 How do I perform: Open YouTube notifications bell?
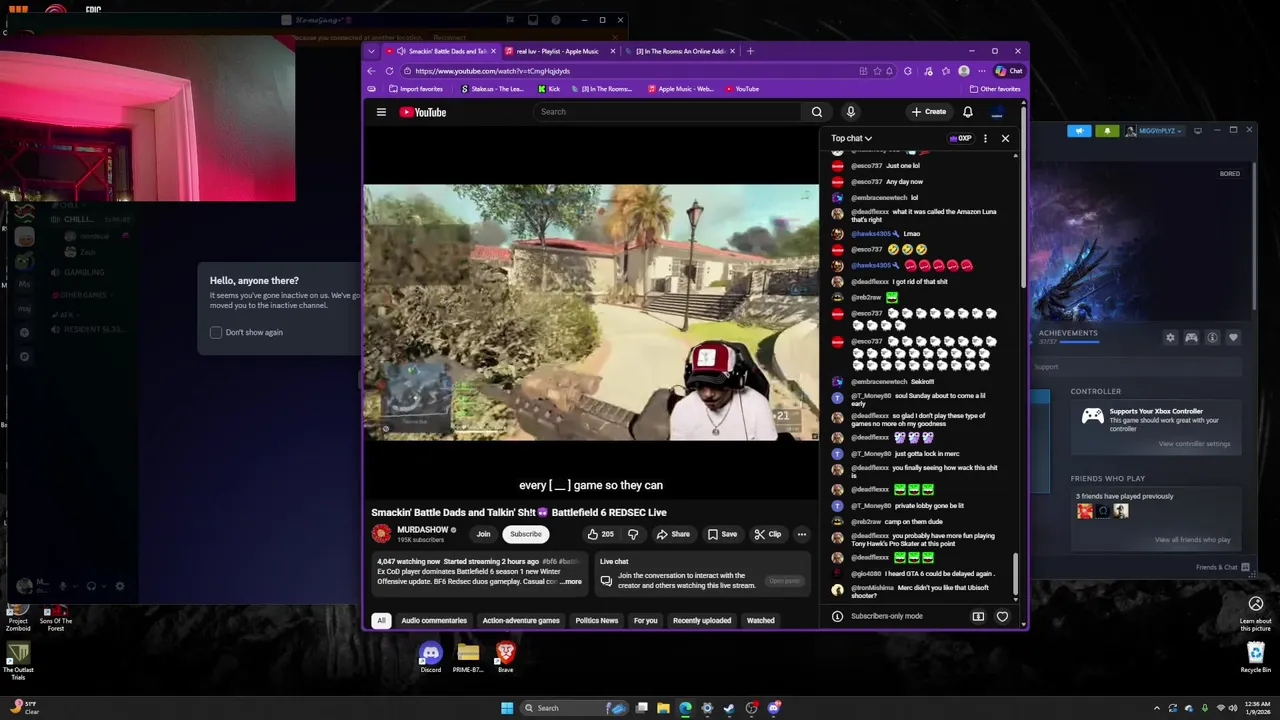(x=967, y=112)
